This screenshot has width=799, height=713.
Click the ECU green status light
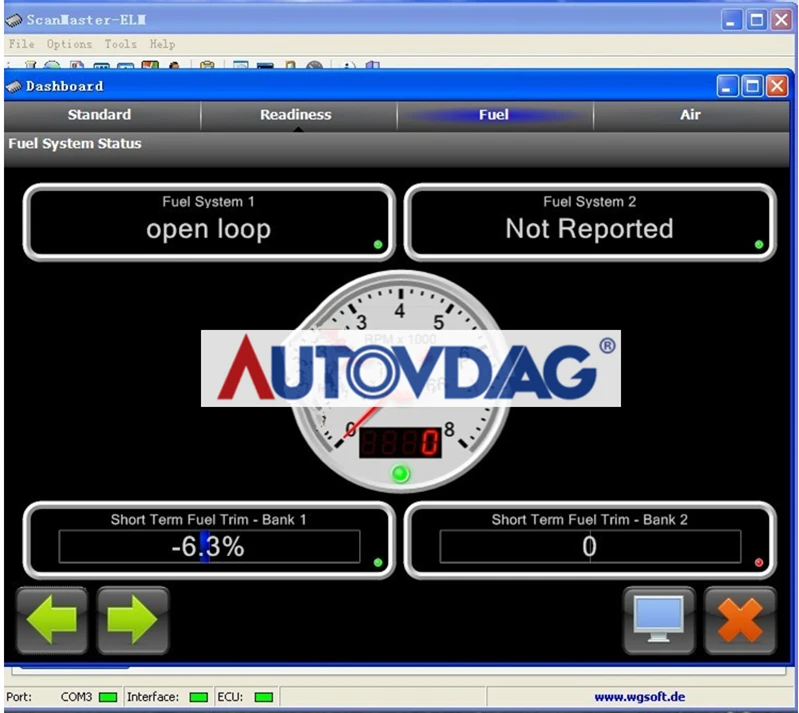(263, 697)
